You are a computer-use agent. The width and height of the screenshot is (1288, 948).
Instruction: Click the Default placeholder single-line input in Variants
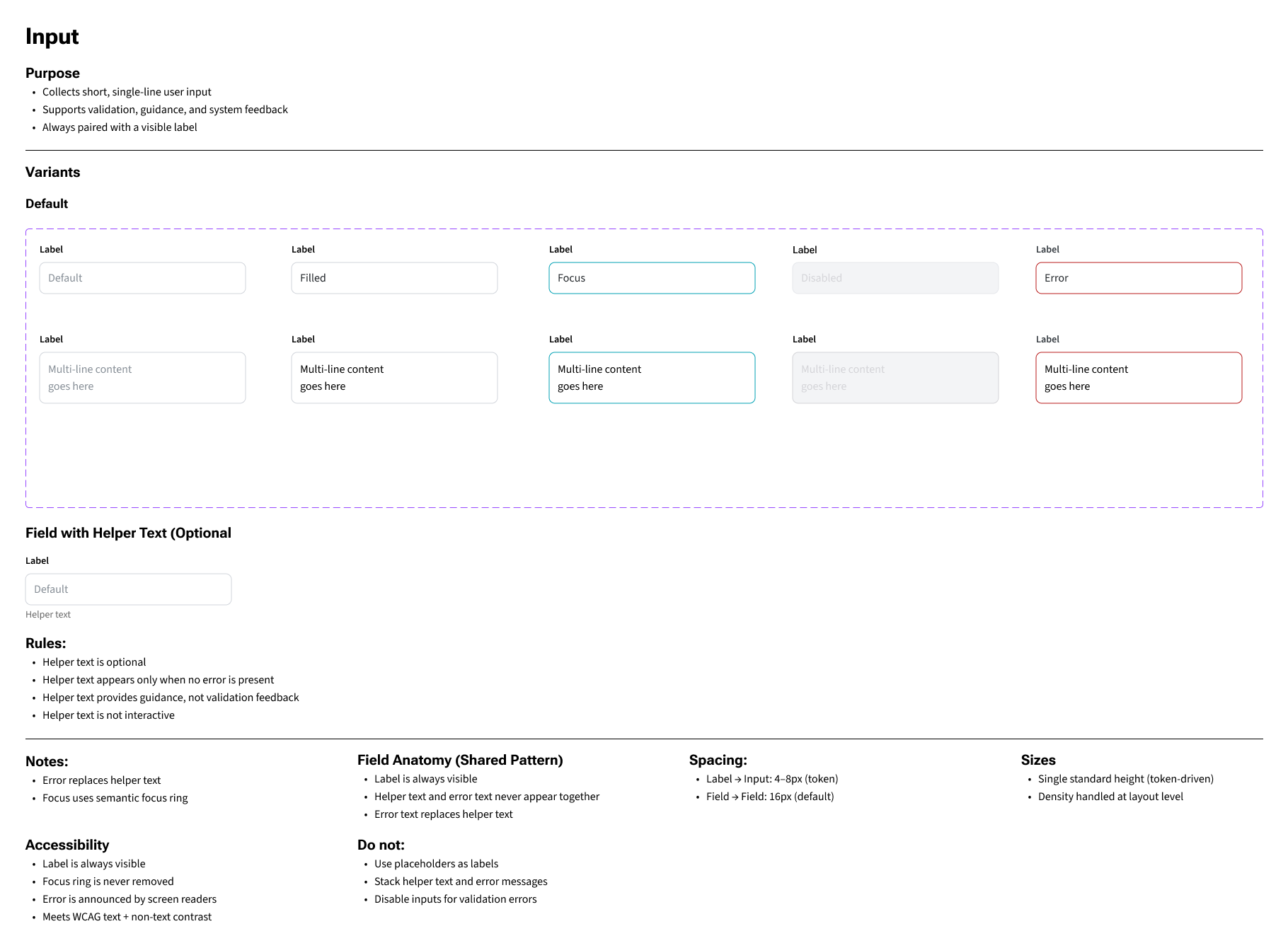tap(142, 278)
